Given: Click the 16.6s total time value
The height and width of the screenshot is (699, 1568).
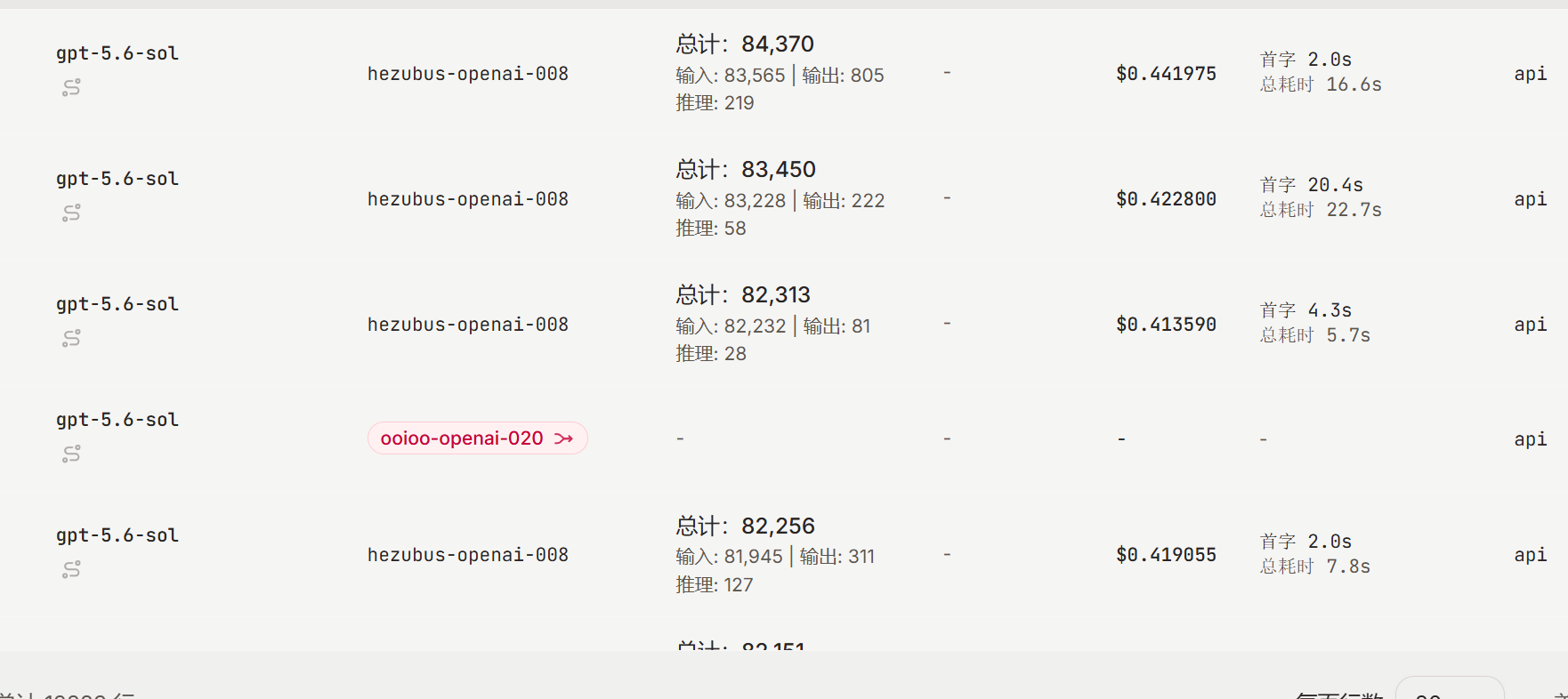Looking at the screenshot, I should tap(1354, 84).
